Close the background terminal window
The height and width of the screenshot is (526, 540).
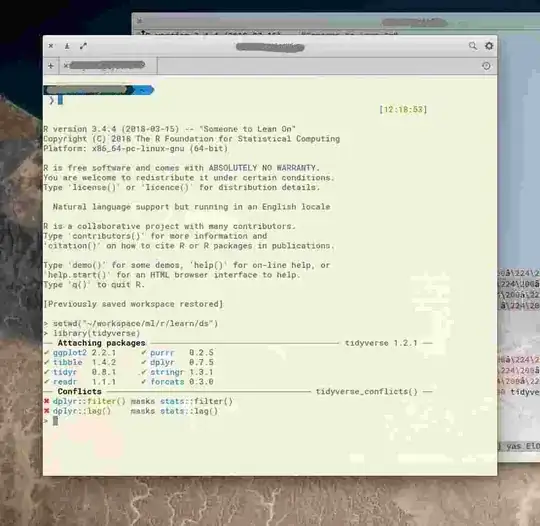[139, 21]
